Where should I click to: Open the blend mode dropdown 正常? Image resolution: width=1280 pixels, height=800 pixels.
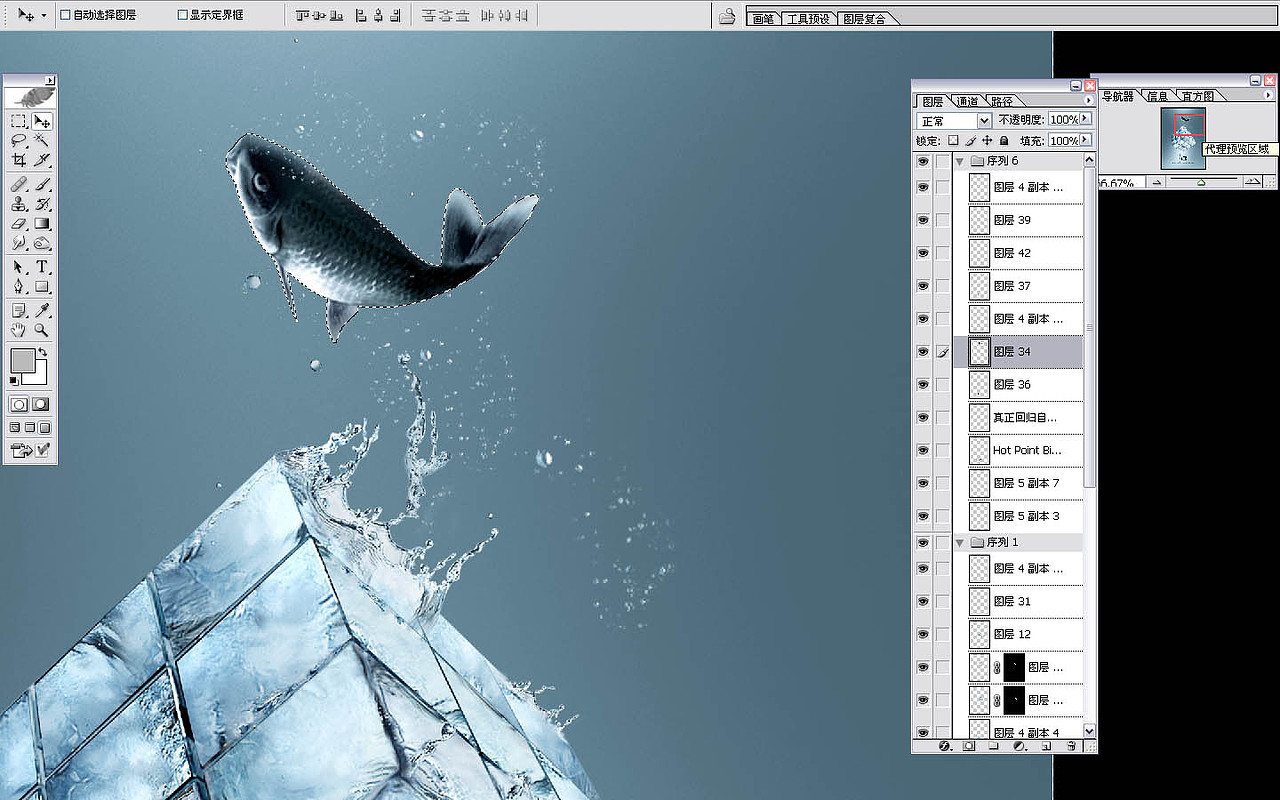(x=954, y=120)
